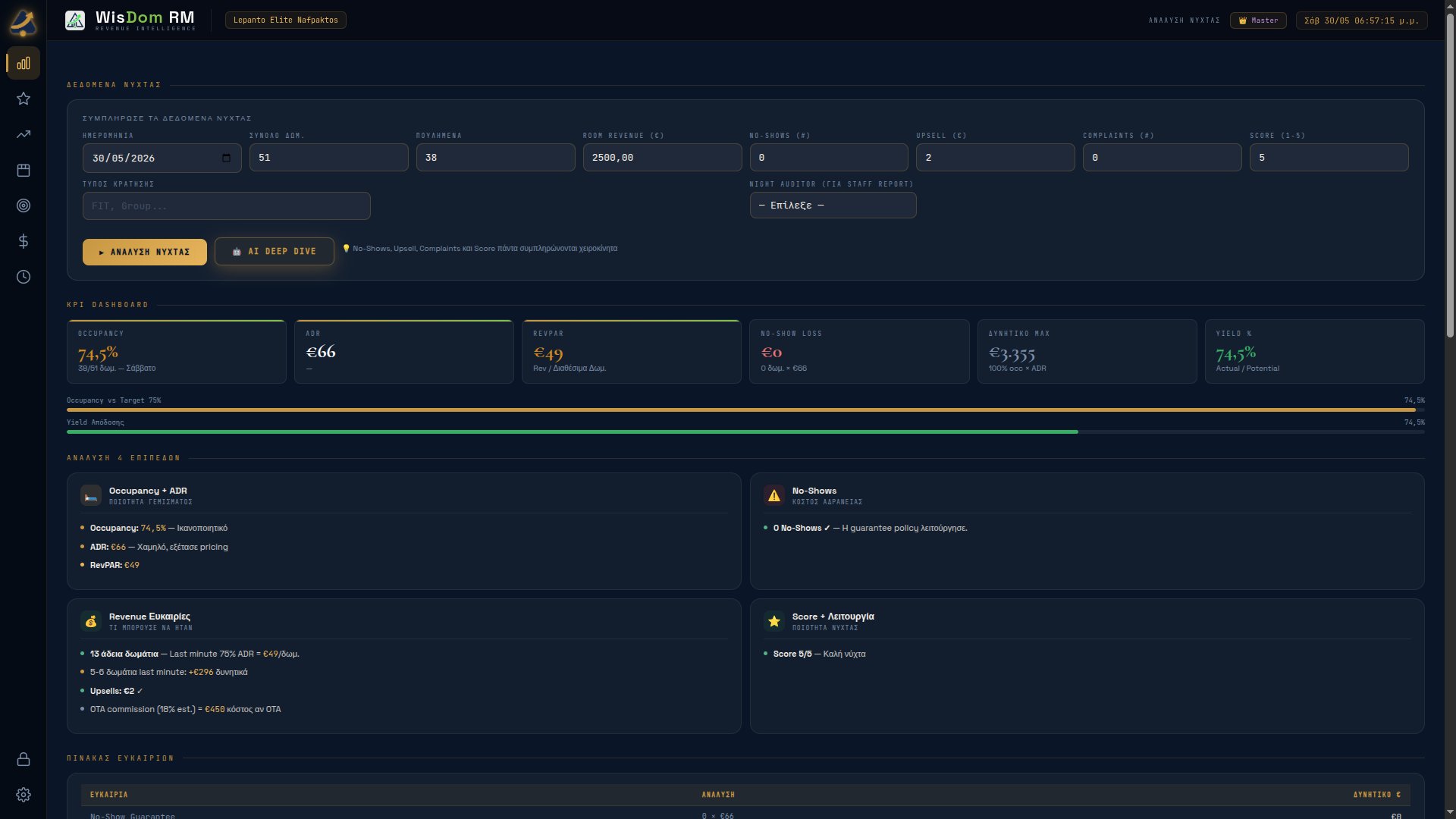Open the ADR €66 KPI card
Image resolution: width=1456 pixels, height=819 pixels.
(x=404, y=352)
